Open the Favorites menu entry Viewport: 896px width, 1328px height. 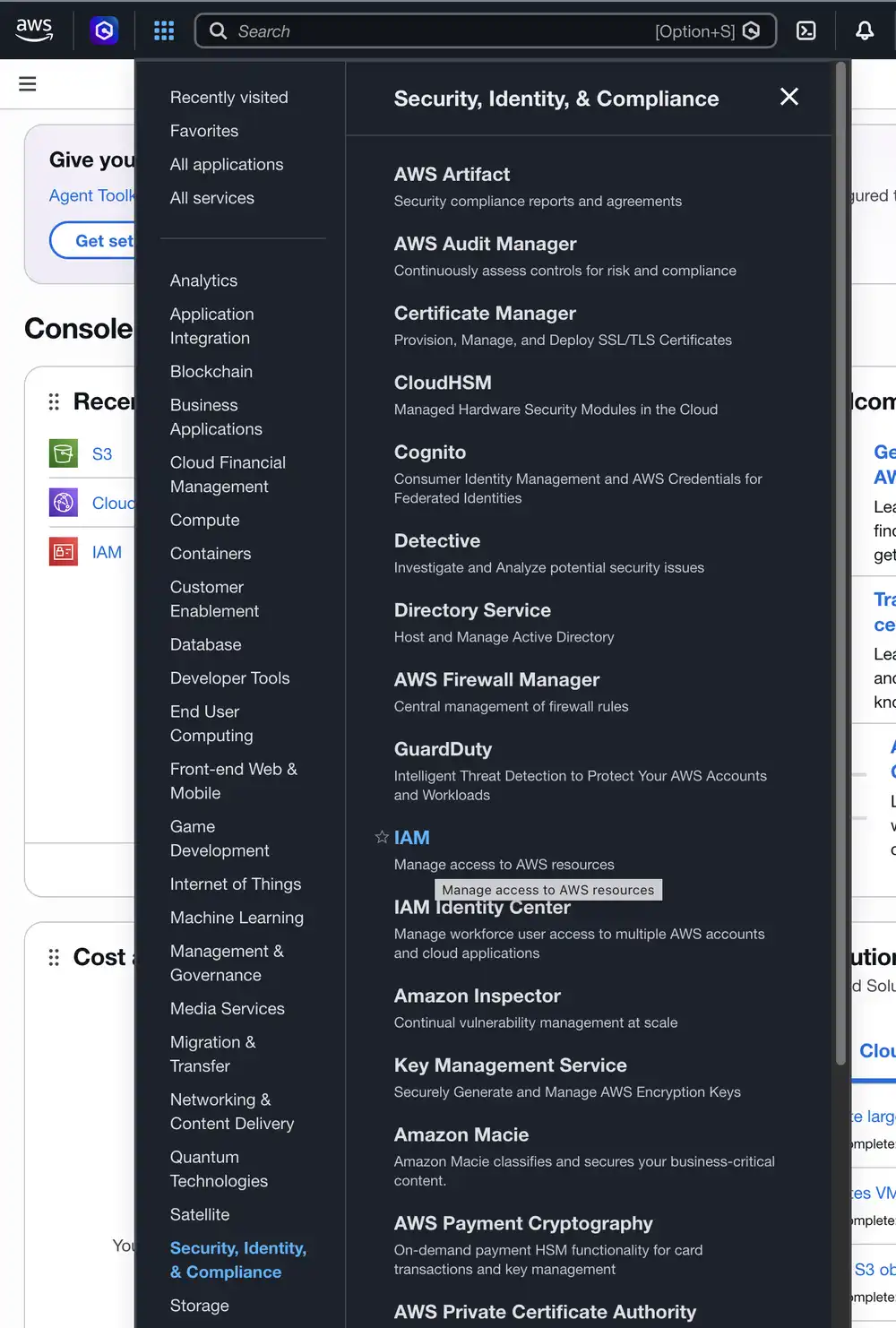click(204, 131)
